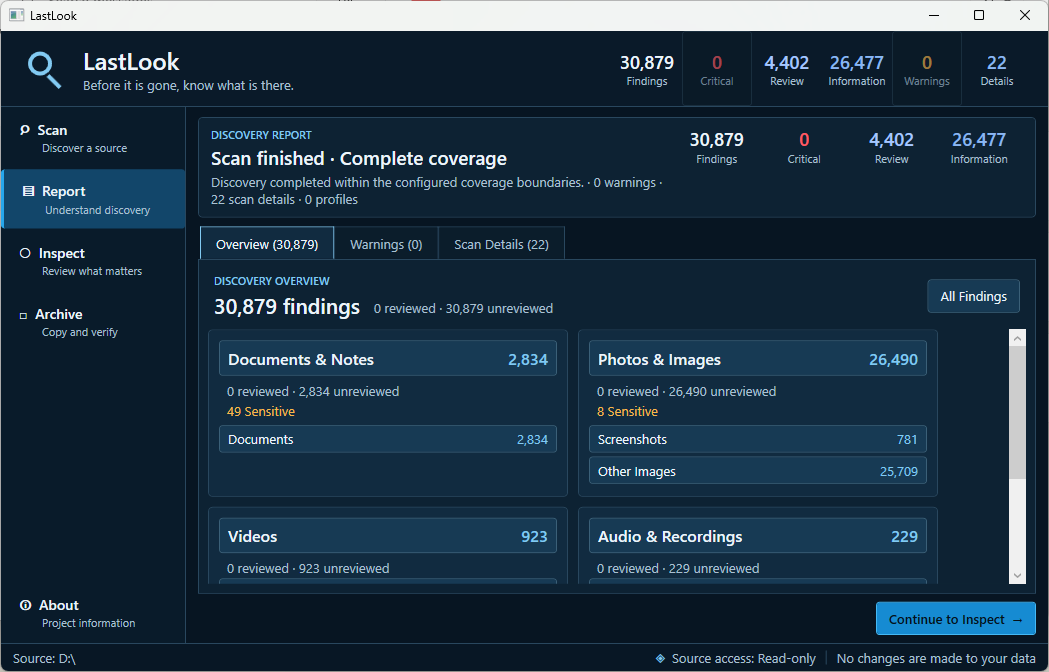The image size is (1049, 672).
Task: Minimize the LastLook window
Action: pyautogui.click(x=934, y=15)
